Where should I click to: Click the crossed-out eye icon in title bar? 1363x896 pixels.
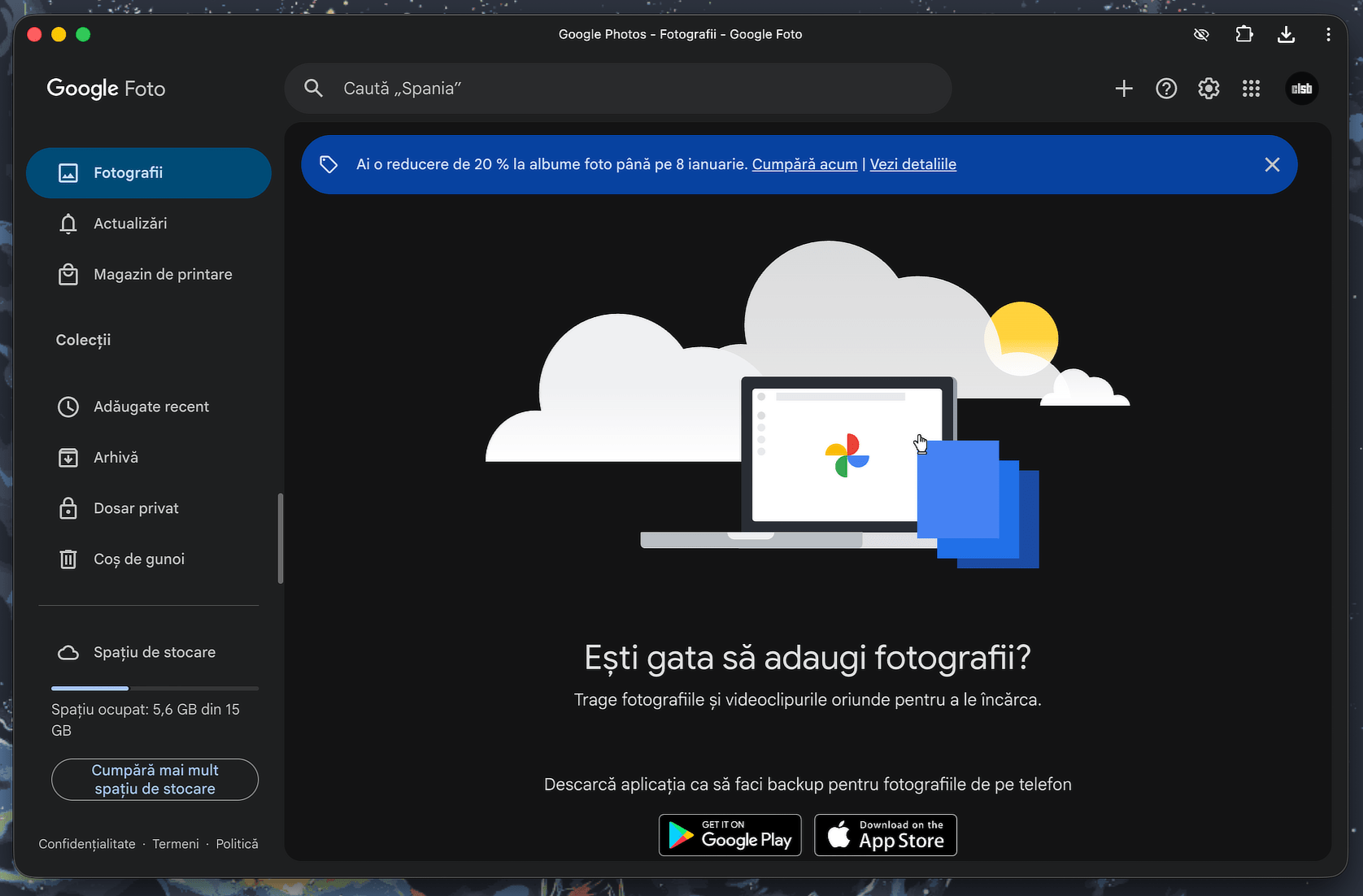pos(1201,34)
